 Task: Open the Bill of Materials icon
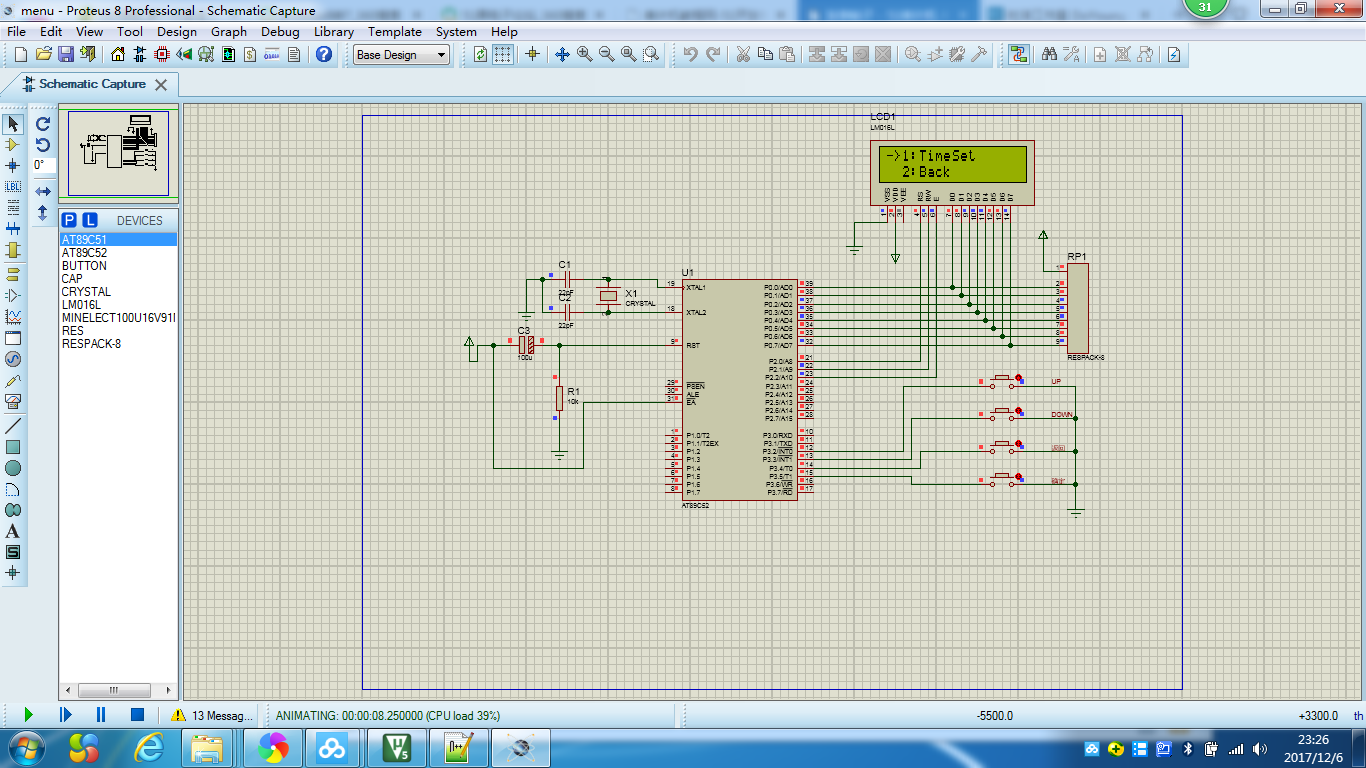click(249, 55)
